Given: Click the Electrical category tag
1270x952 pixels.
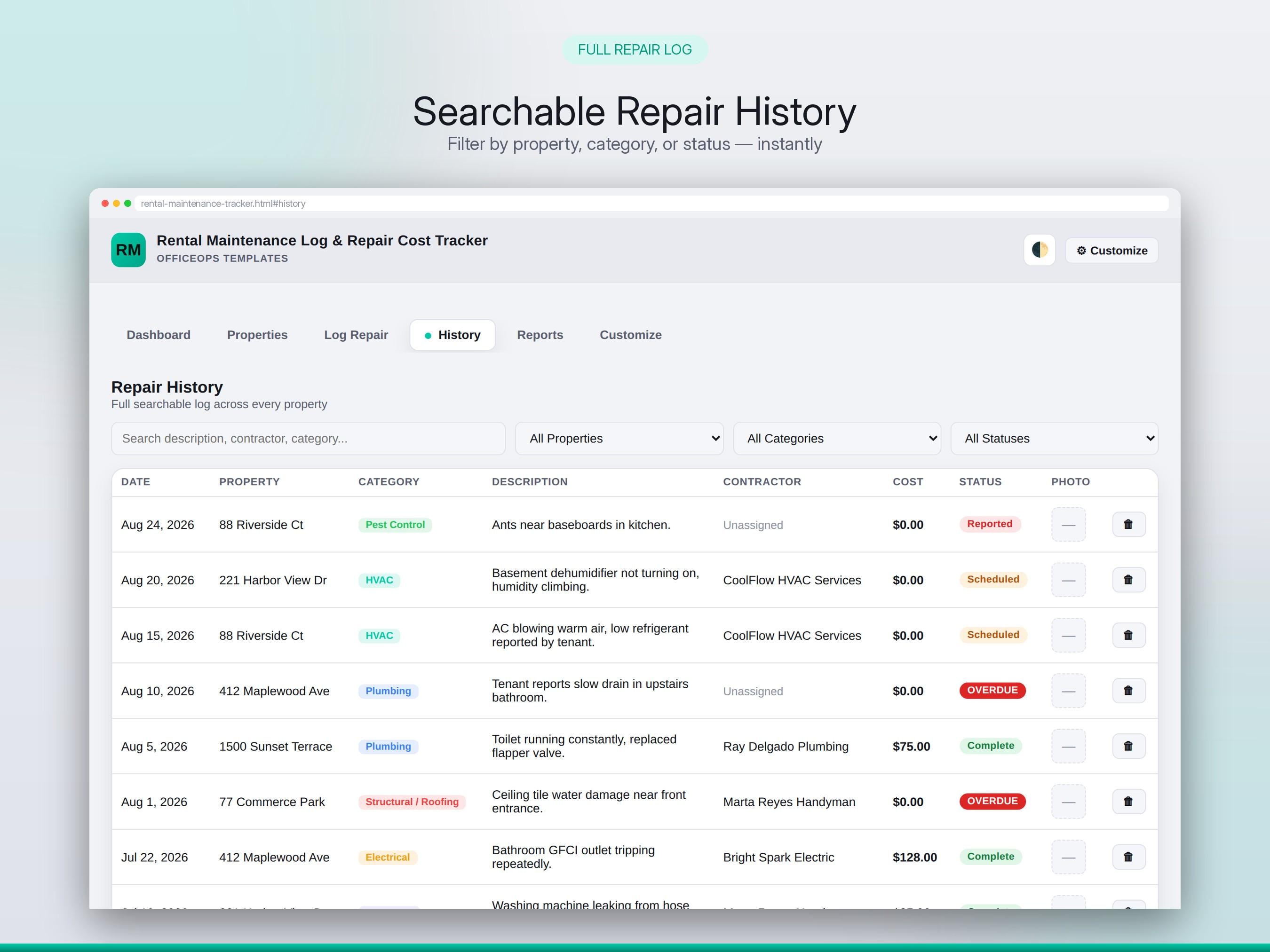Looking at the screenshot, I should click(x=388, y=857).
